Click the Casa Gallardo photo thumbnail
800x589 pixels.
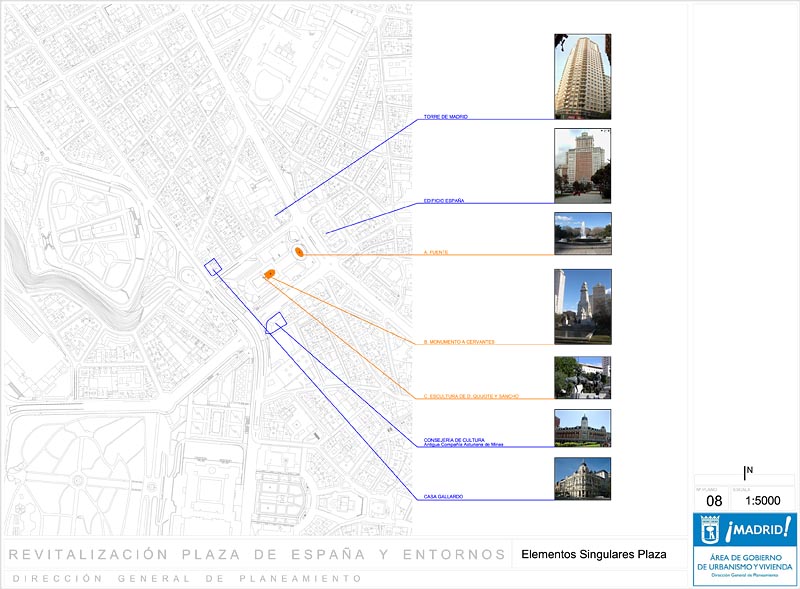pos(582,479)
